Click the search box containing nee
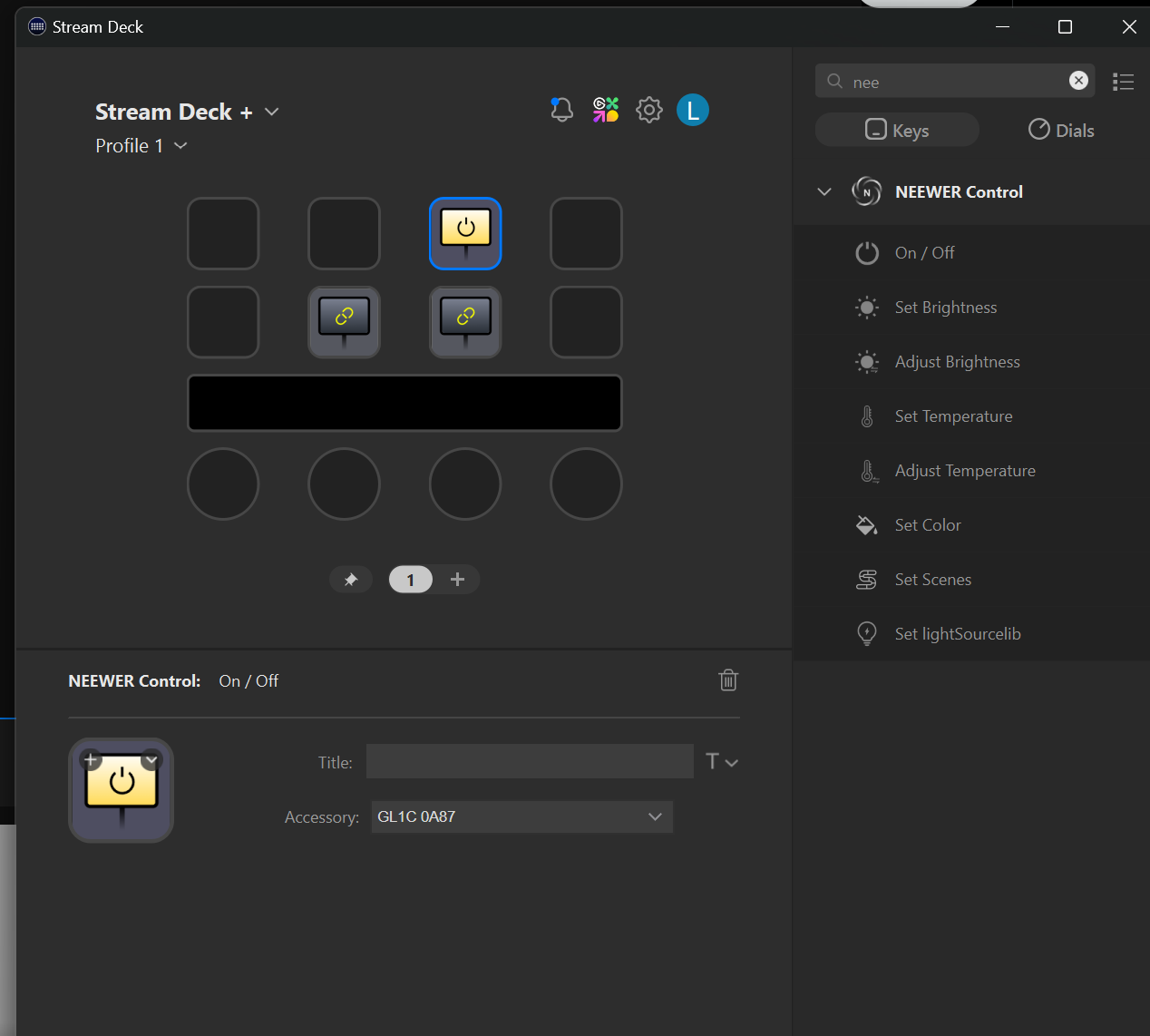The width and height of the screenshot is (1150, 1036). tap(955, 81)
